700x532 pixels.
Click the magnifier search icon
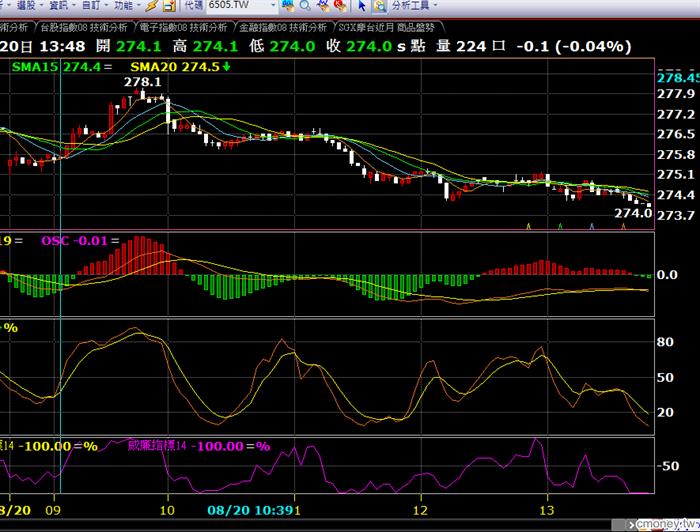point(305,6)
